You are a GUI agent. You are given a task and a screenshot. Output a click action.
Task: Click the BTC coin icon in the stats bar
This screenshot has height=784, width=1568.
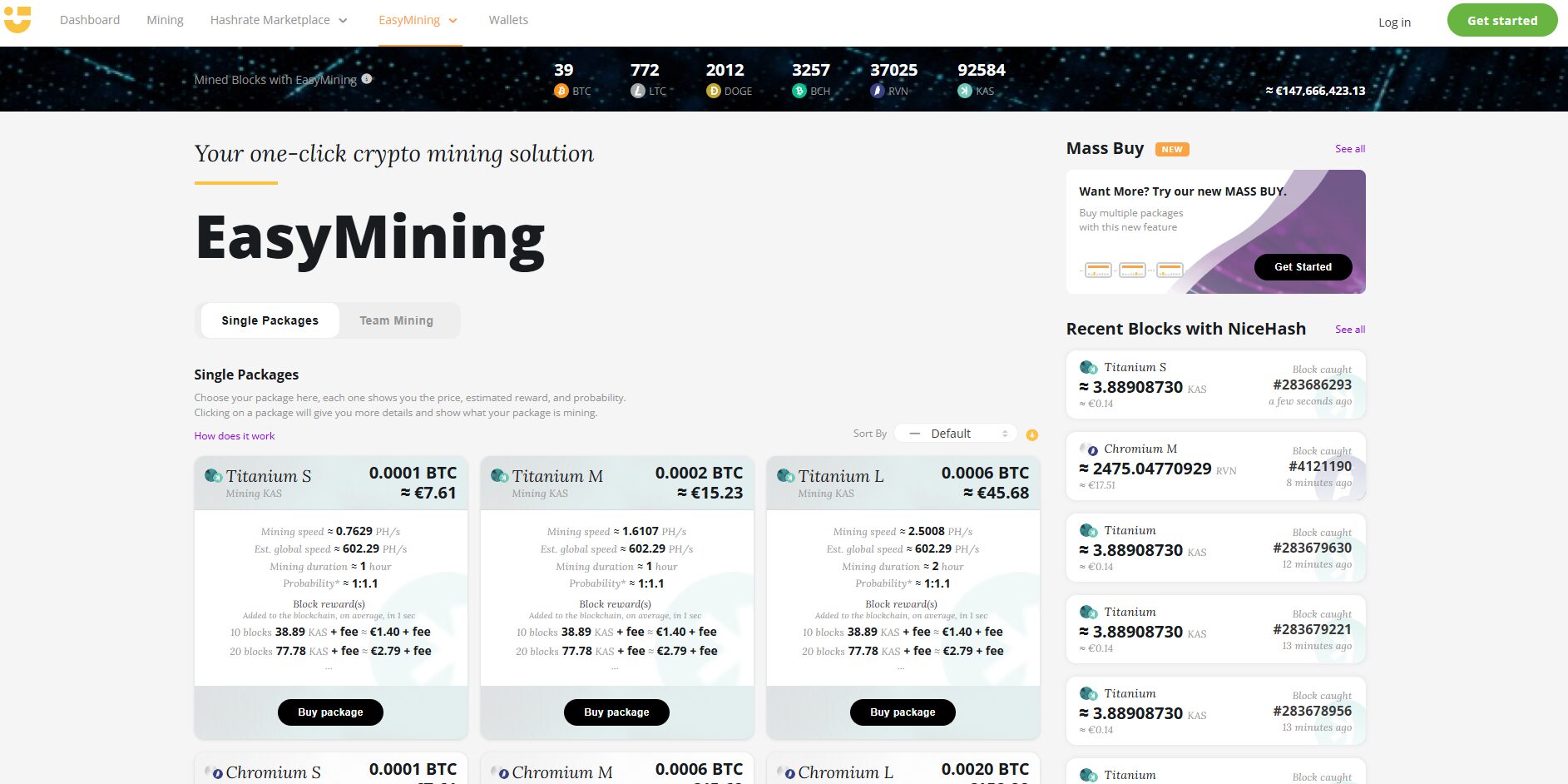click(562, 91)
